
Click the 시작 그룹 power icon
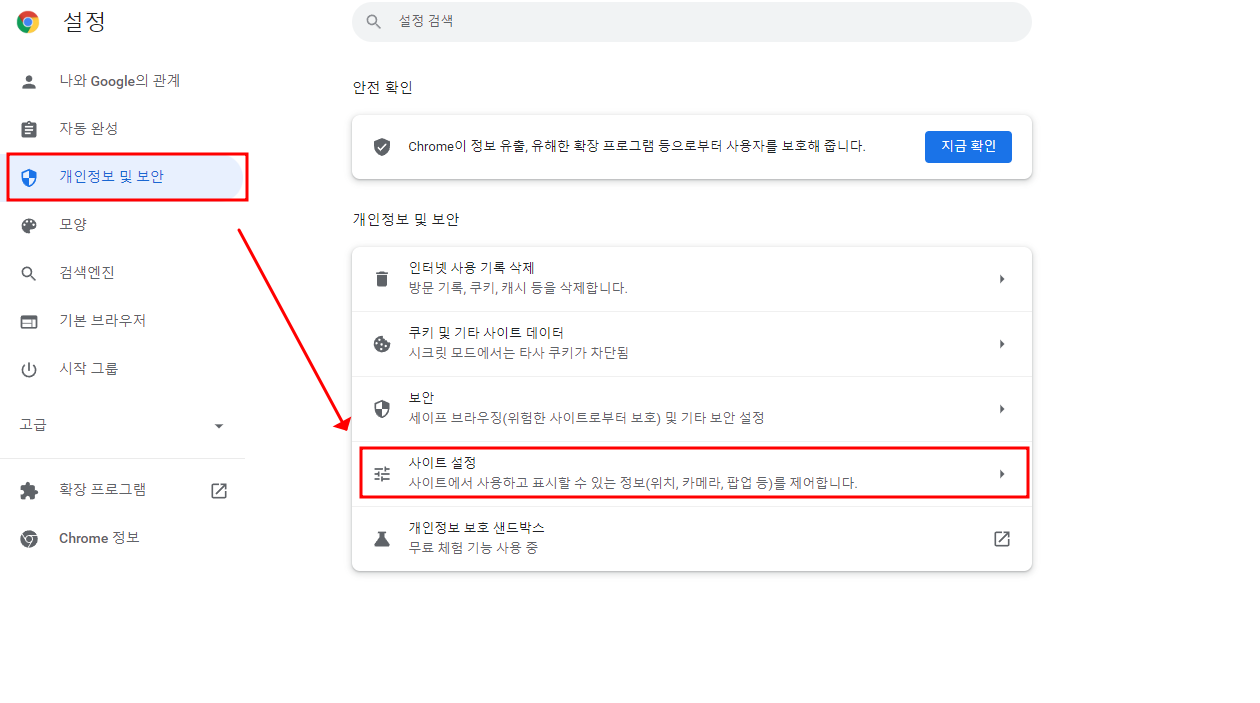click(x=28, y=368)
